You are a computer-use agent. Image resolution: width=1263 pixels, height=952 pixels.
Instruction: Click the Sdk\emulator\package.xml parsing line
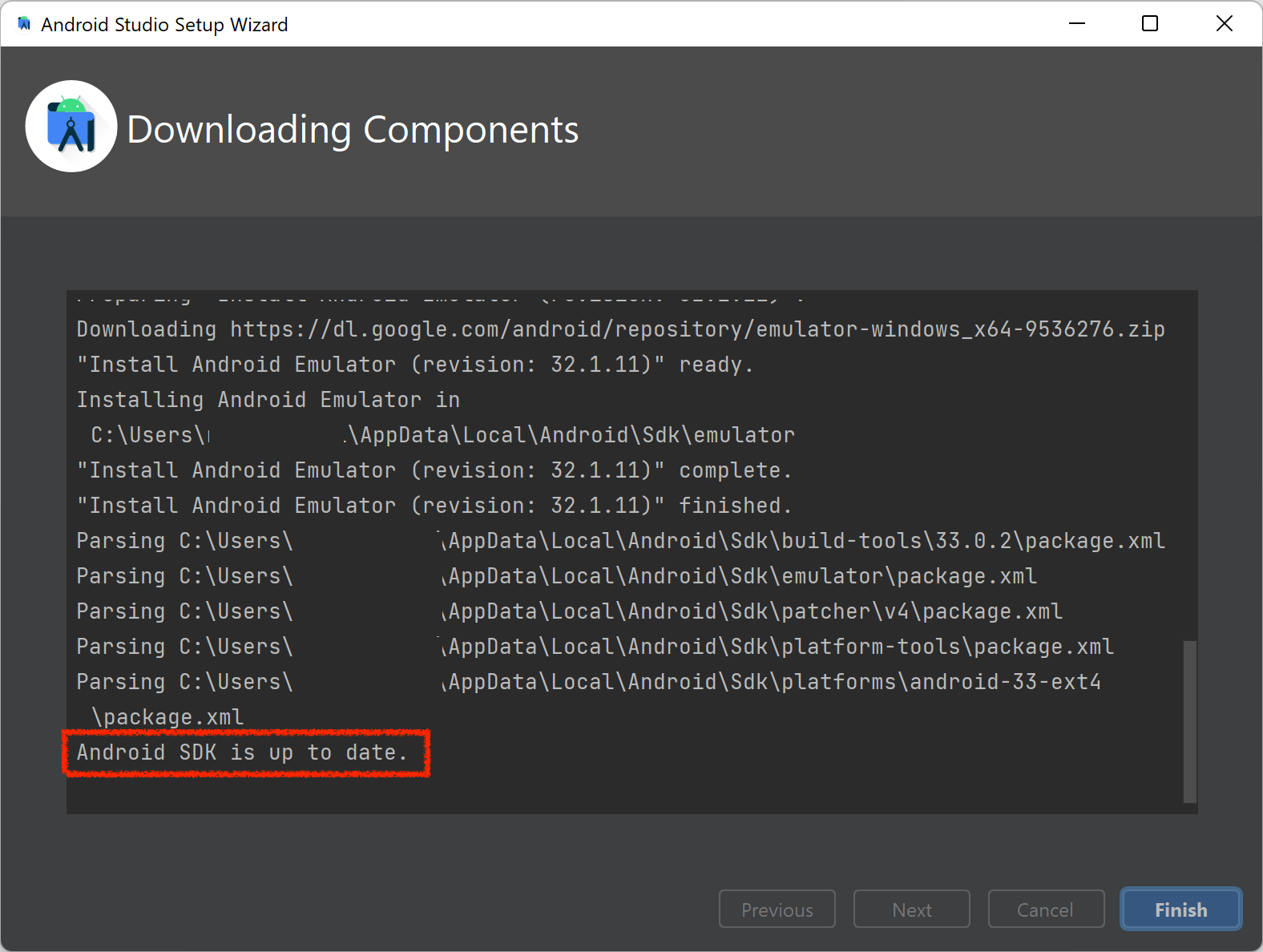[x=557, y=576]
